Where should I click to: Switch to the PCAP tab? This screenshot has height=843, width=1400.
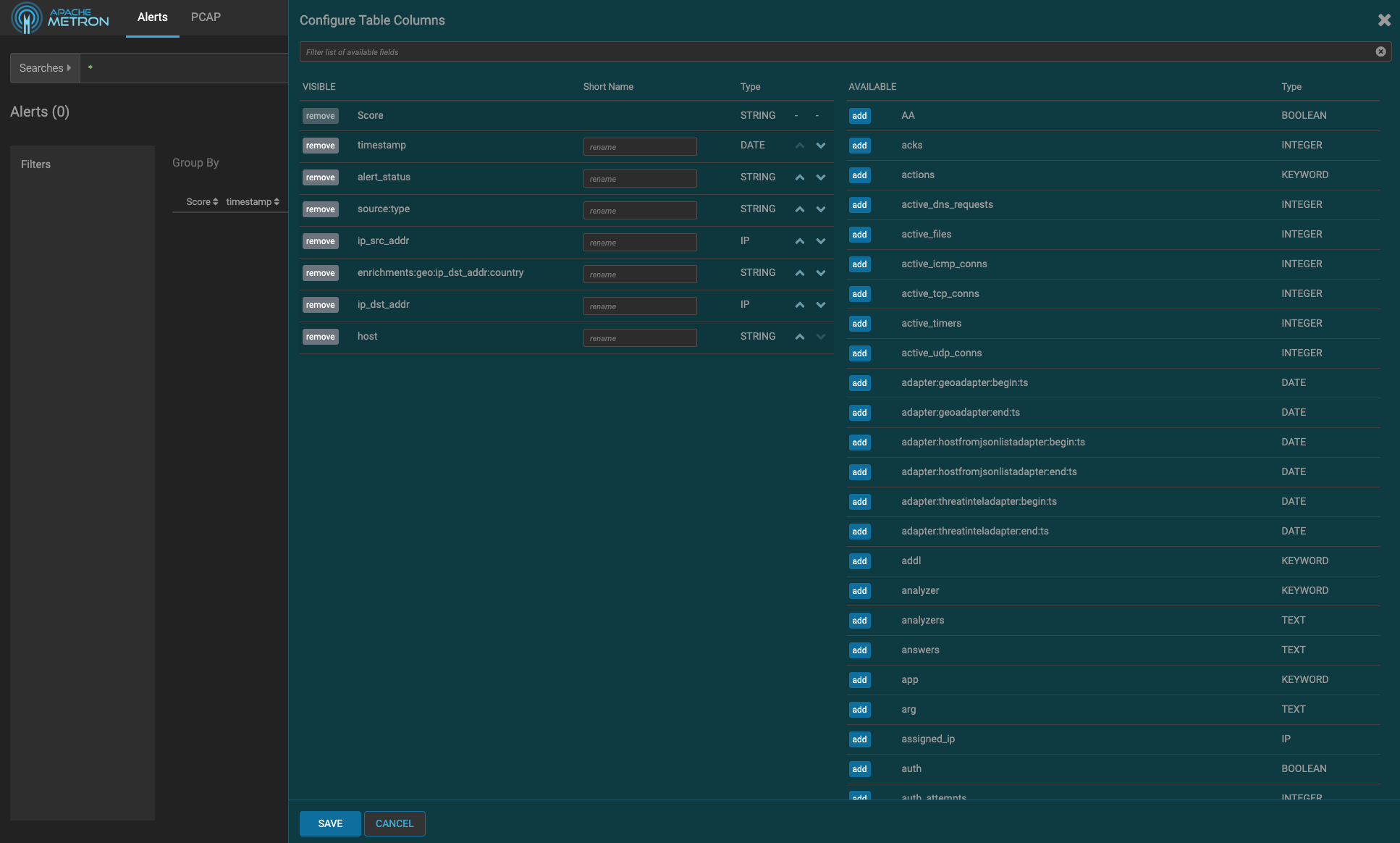pos(206,17)
